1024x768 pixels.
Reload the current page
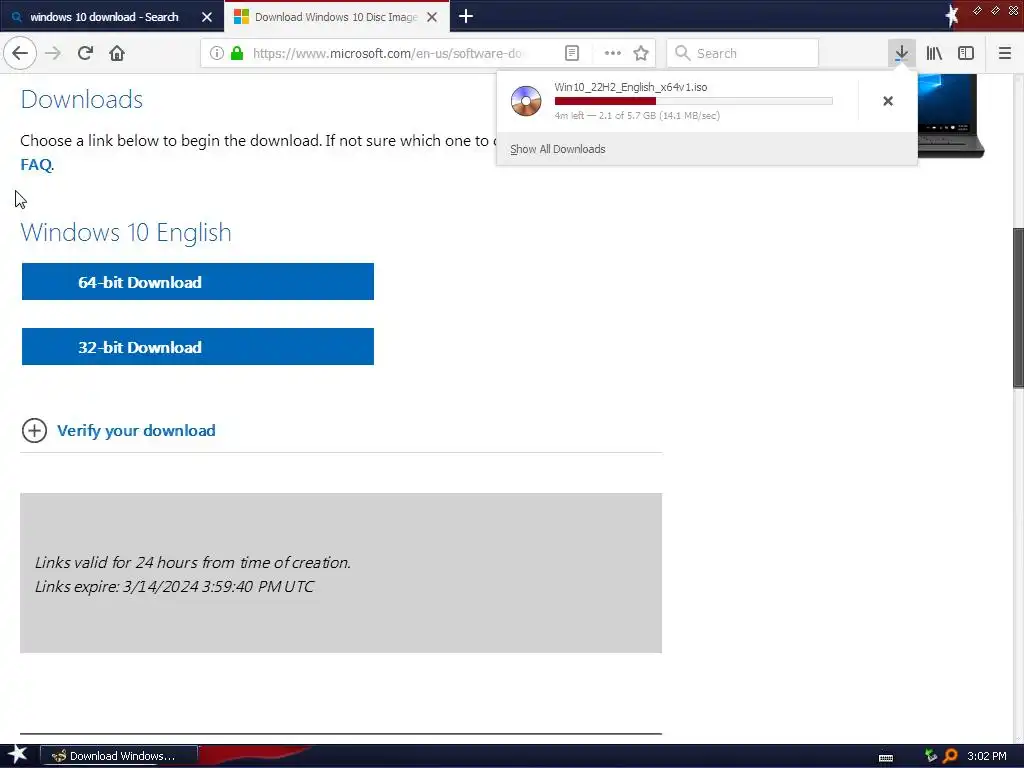point(85,53)
